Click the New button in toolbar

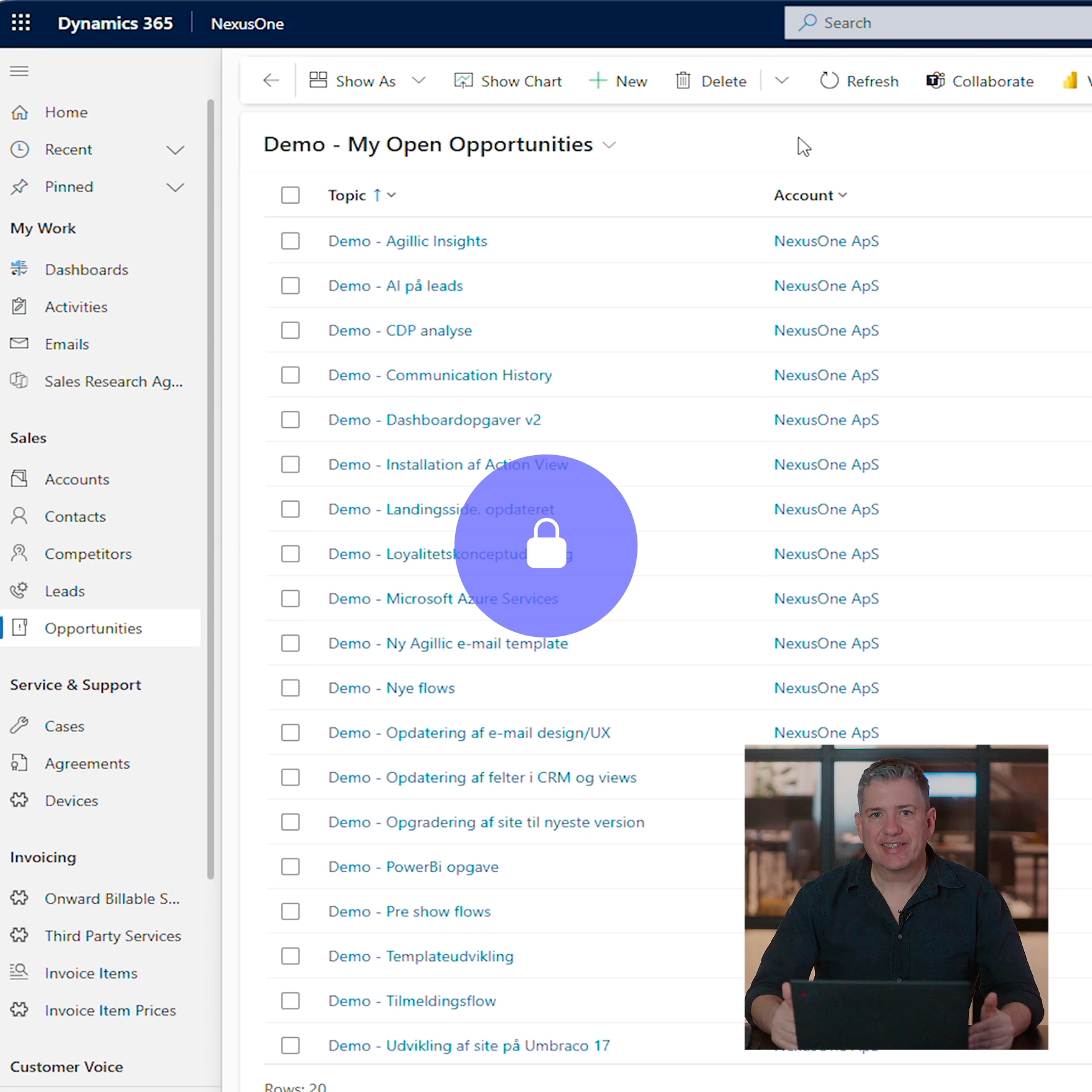point(618,81)
